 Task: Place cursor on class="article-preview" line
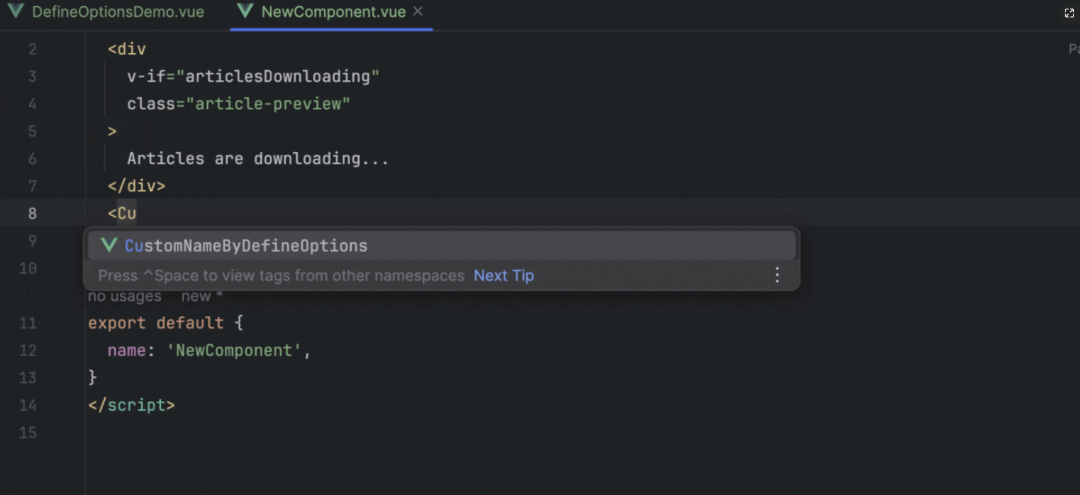pos(239,104)
